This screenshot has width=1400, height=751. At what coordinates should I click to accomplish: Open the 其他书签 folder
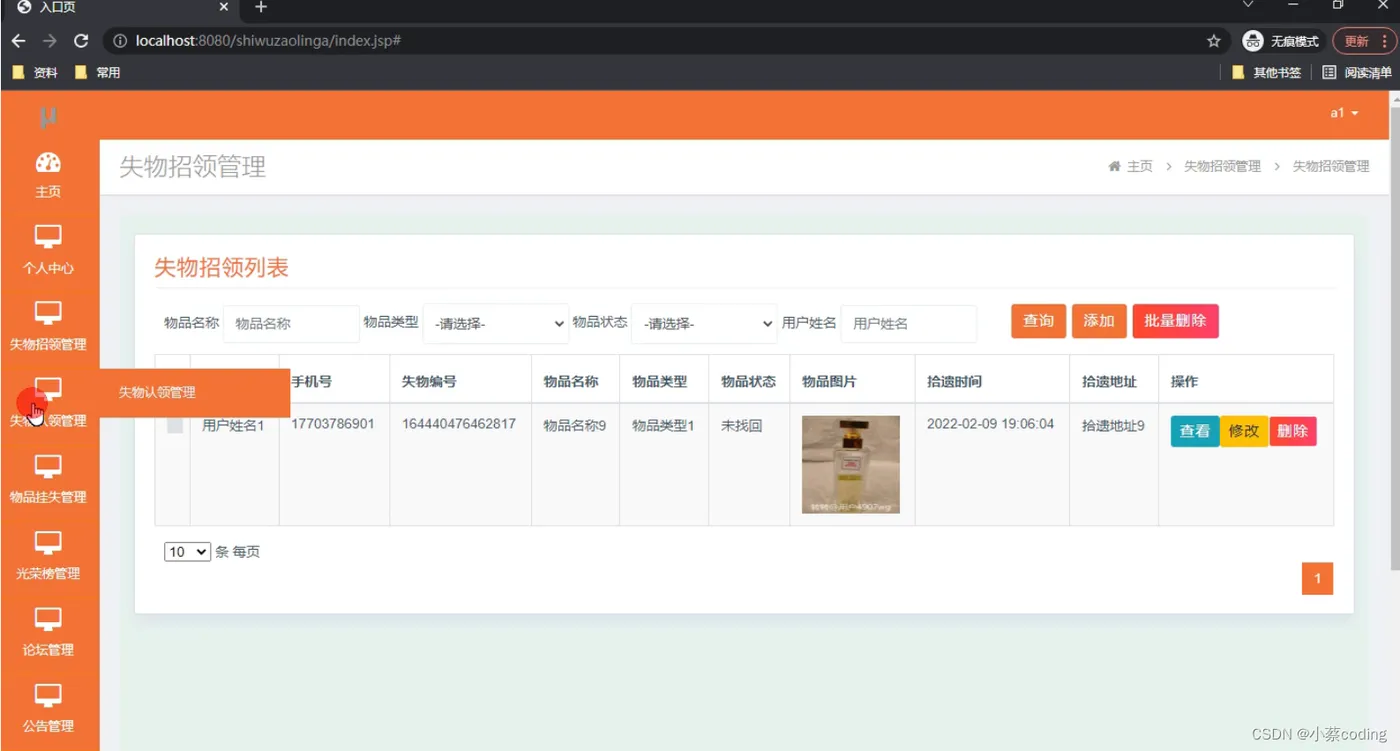coord(1266,72)
